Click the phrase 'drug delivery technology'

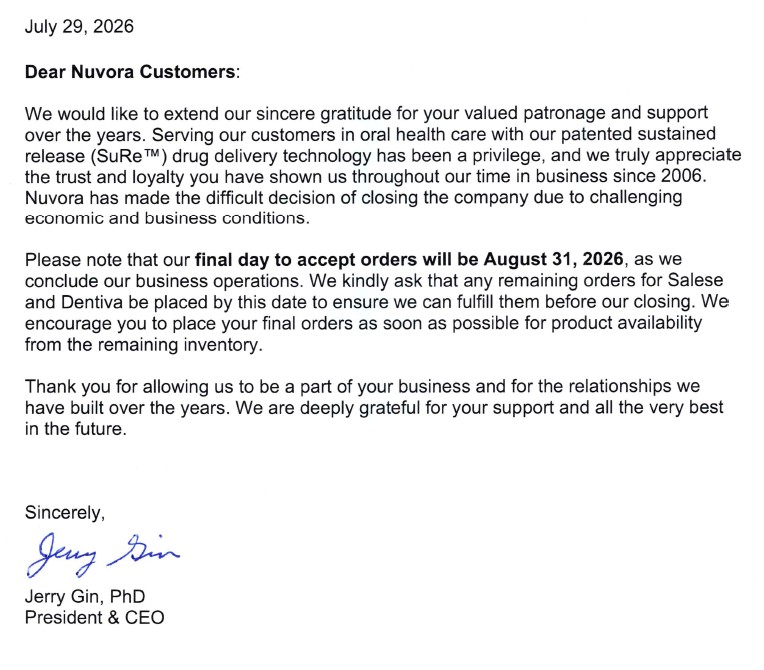coord(272,156)
